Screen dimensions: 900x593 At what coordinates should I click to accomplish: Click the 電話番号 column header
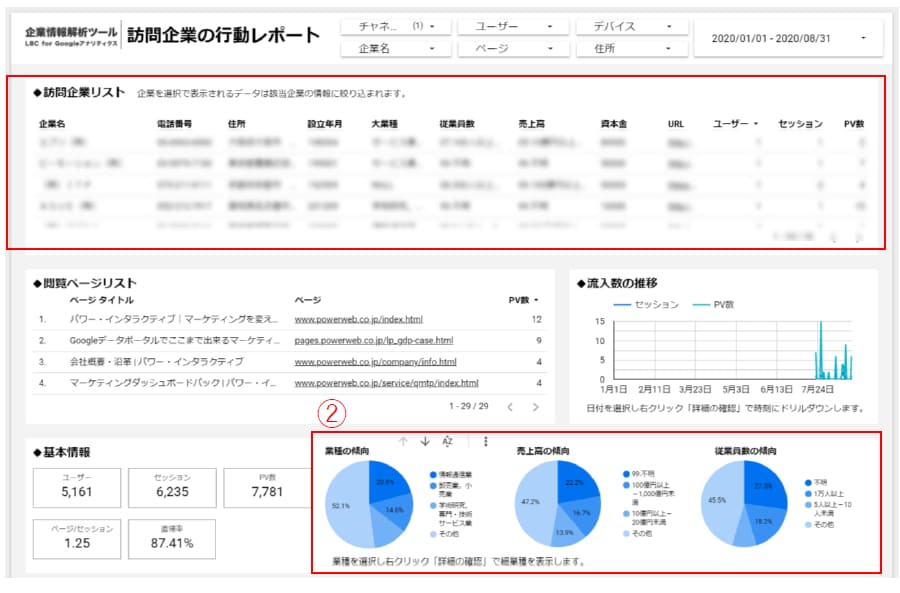(174, 124)
